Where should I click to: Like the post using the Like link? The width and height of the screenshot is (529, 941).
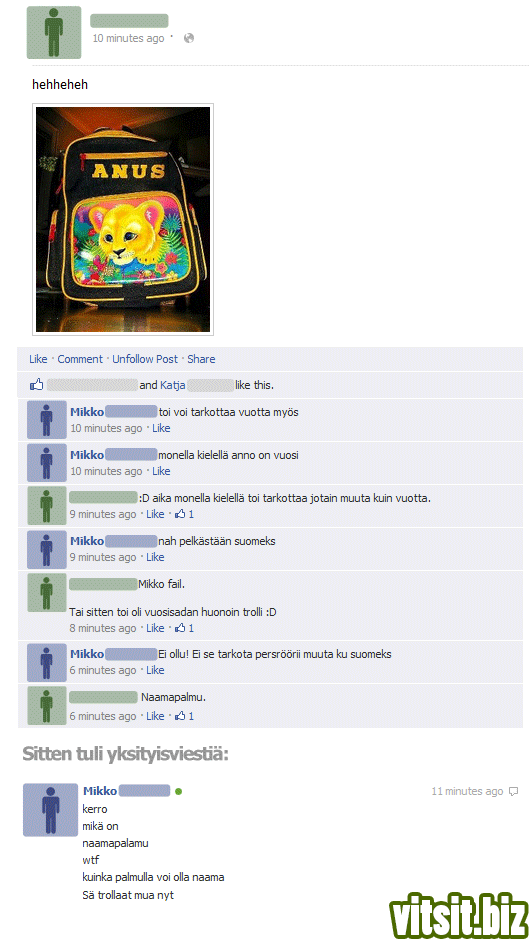coord(38,359)
